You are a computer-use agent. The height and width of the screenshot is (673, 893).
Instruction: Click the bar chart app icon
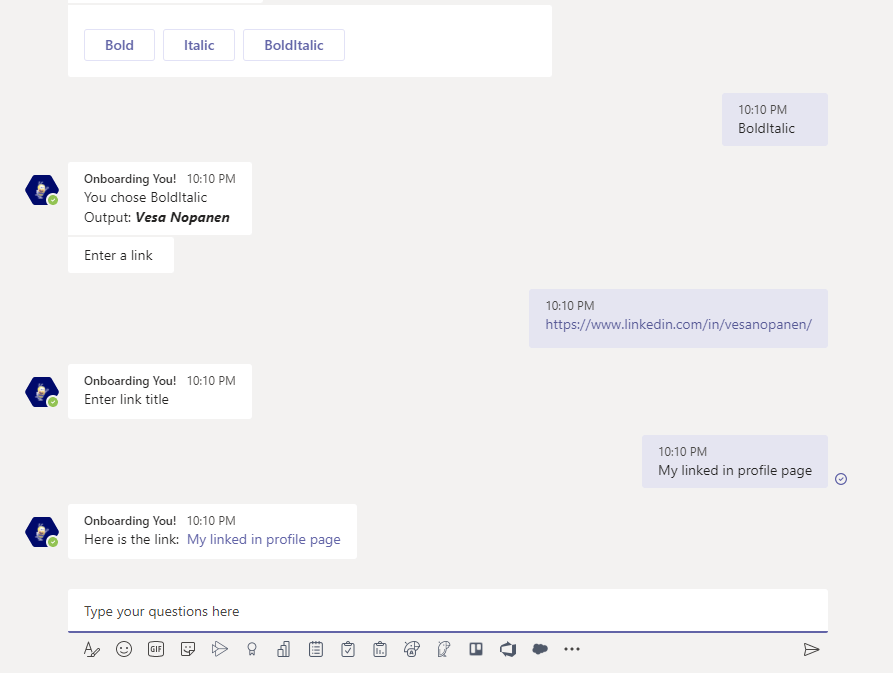pyautogui.click(x=284, y=649)
